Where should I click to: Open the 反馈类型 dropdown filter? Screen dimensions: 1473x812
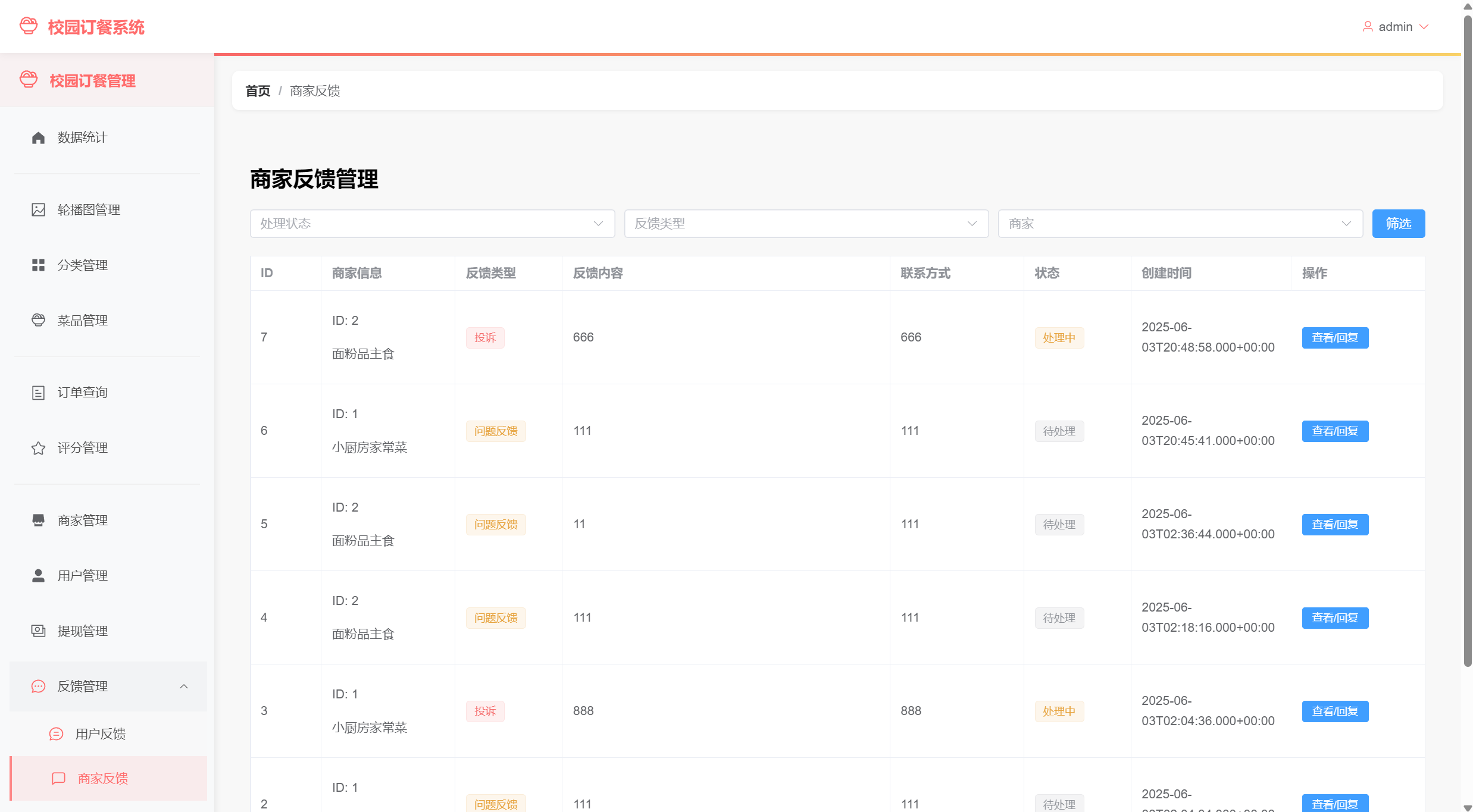click(x=806, y=224)
